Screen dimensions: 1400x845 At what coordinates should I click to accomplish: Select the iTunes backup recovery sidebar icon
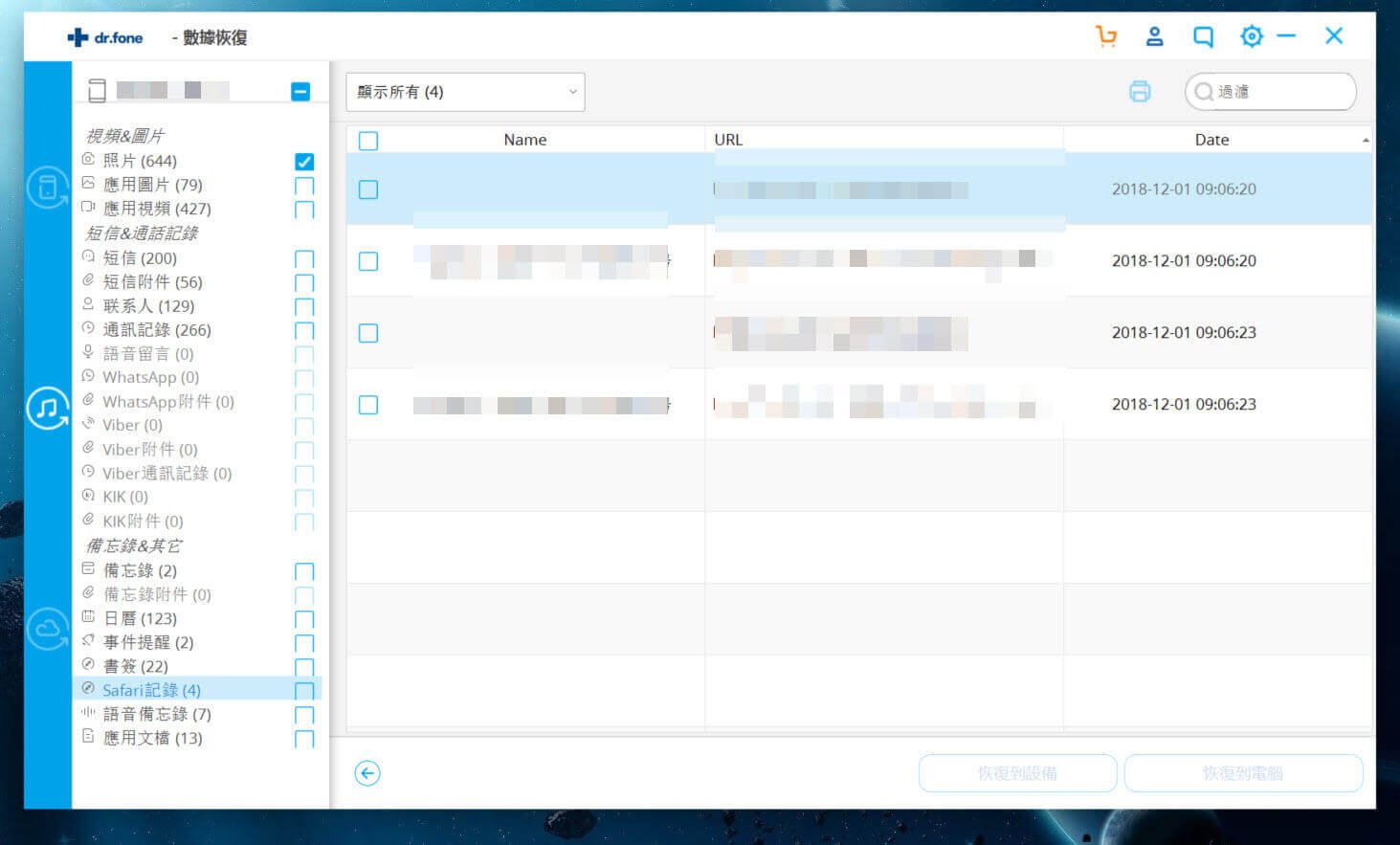(48, 409)
